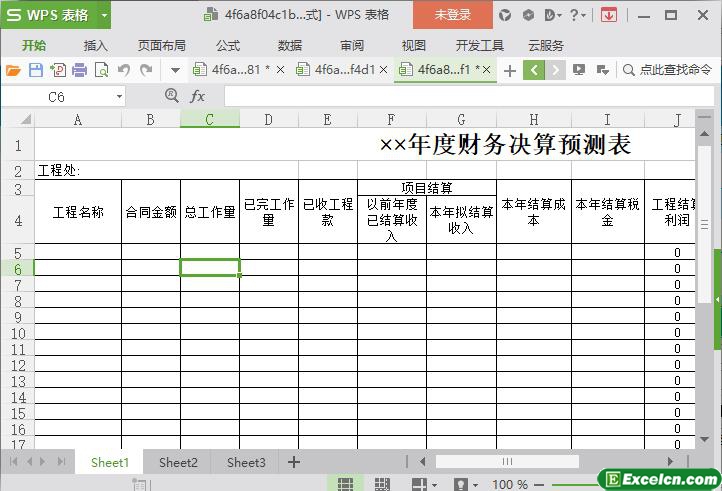722x491 pixels.
Task: Open the 页面布局 ribbon tab
Action: coord(162,46)
